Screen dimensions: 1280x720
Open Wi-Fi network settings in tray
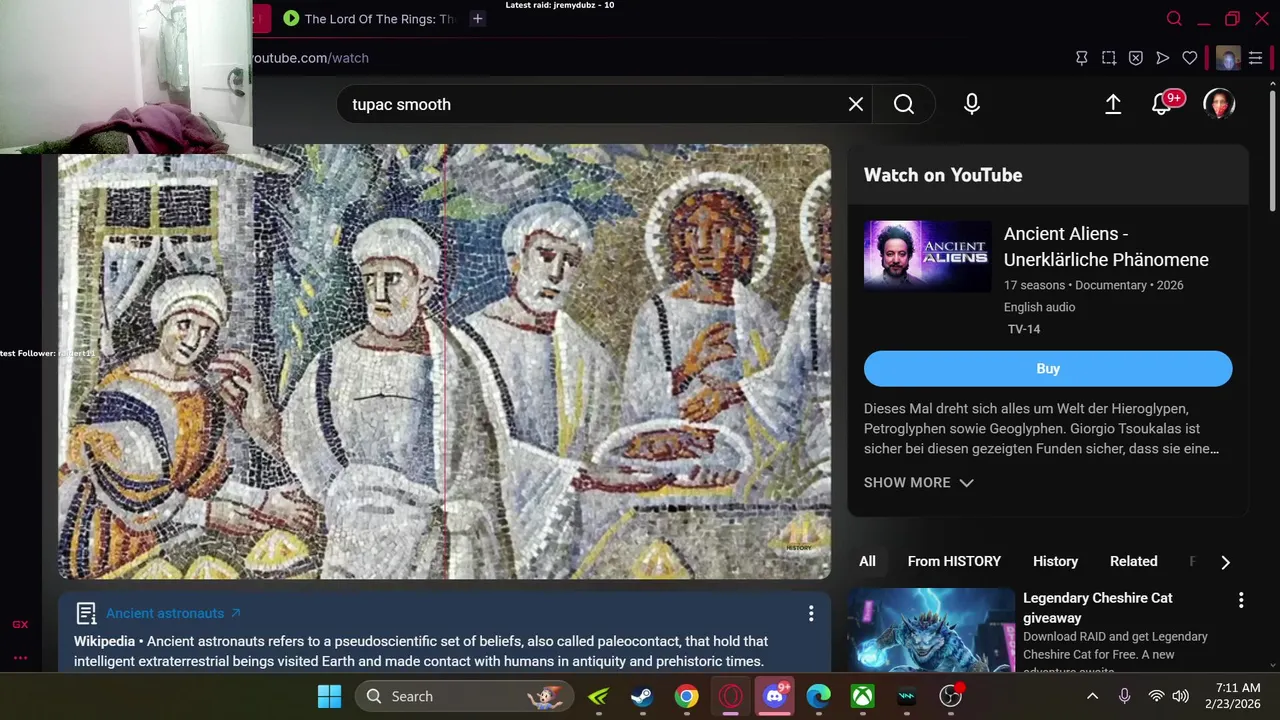click(1156, 696)
